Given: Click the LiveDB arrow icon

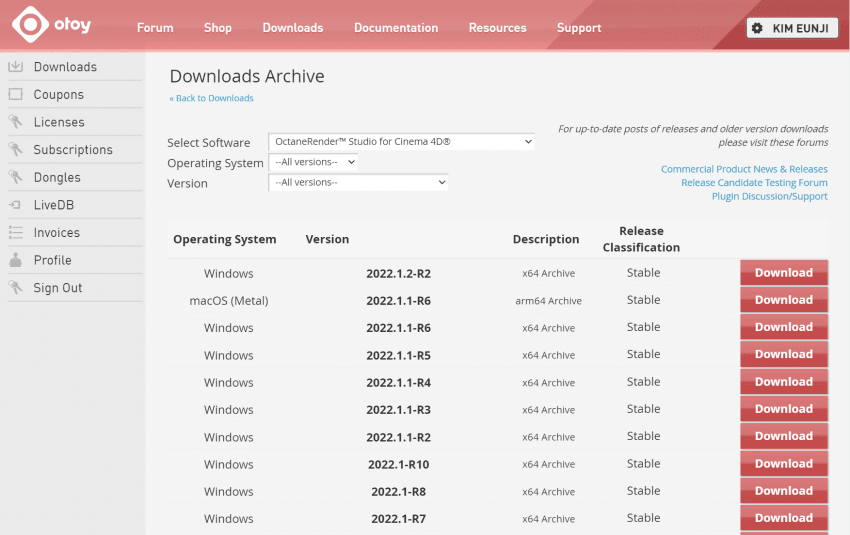Looking at the screenshot, I should tap(15, 205).
